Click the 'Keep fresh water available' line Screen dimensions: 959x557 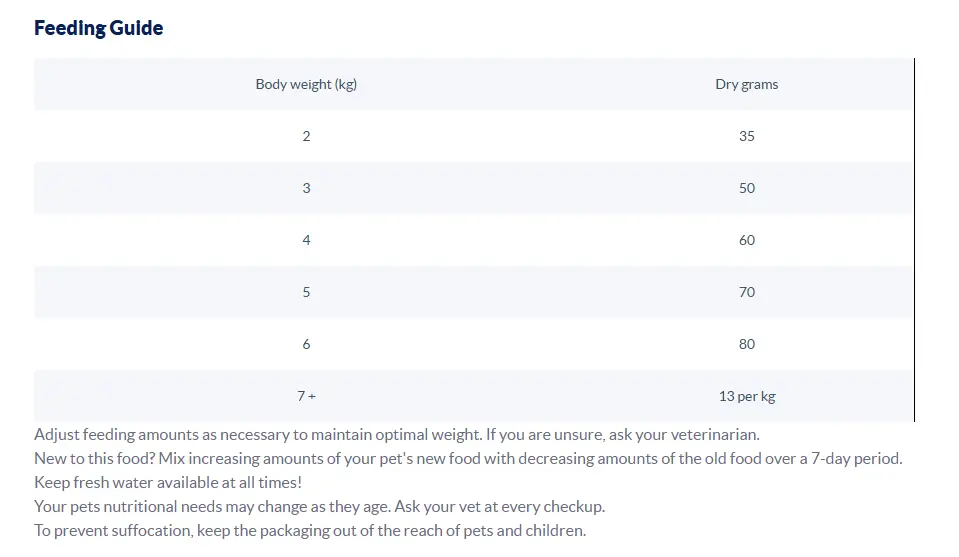pos(168,482)
